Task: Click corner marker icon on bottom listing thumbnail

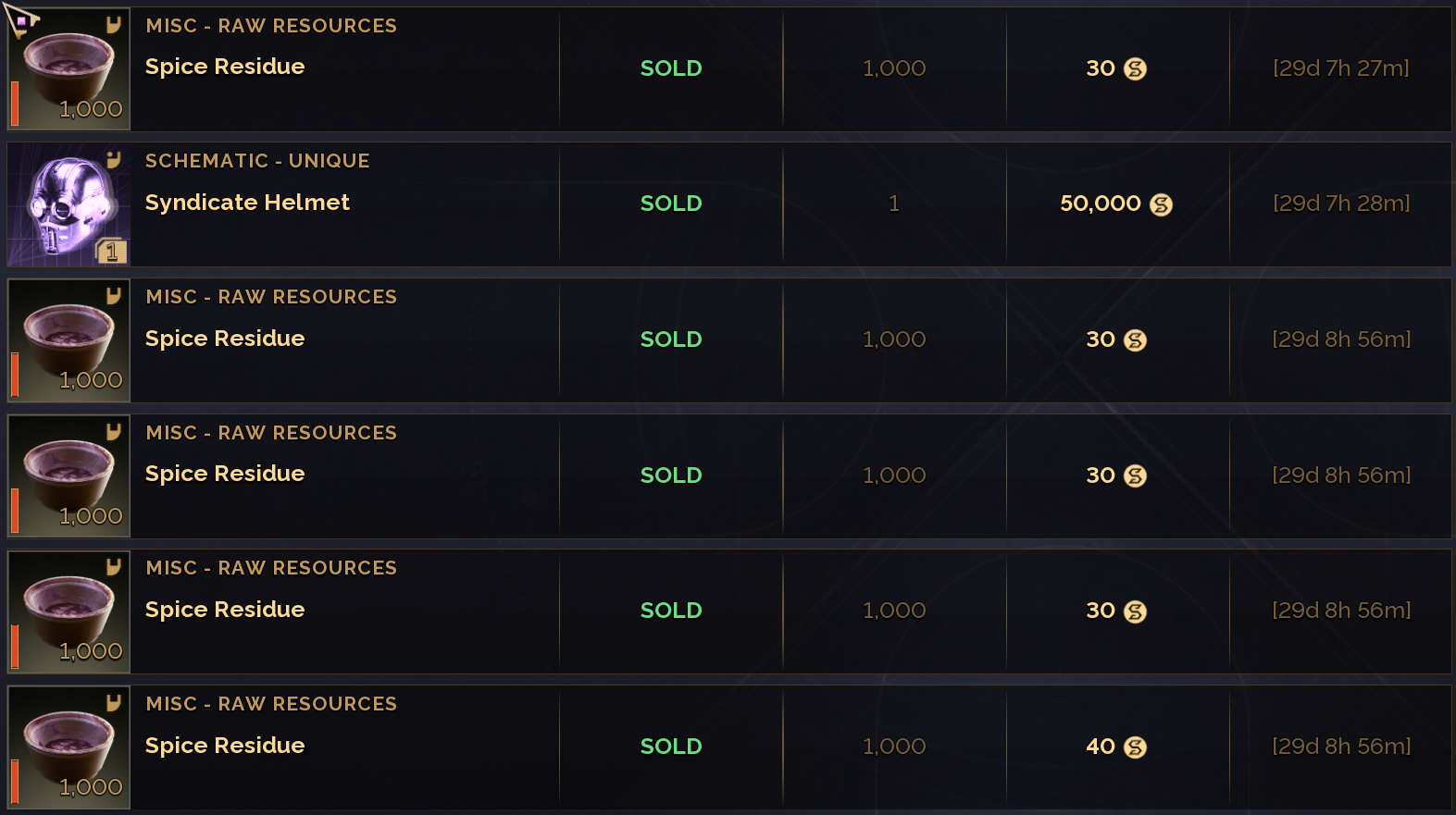Action: click(114, 703)
